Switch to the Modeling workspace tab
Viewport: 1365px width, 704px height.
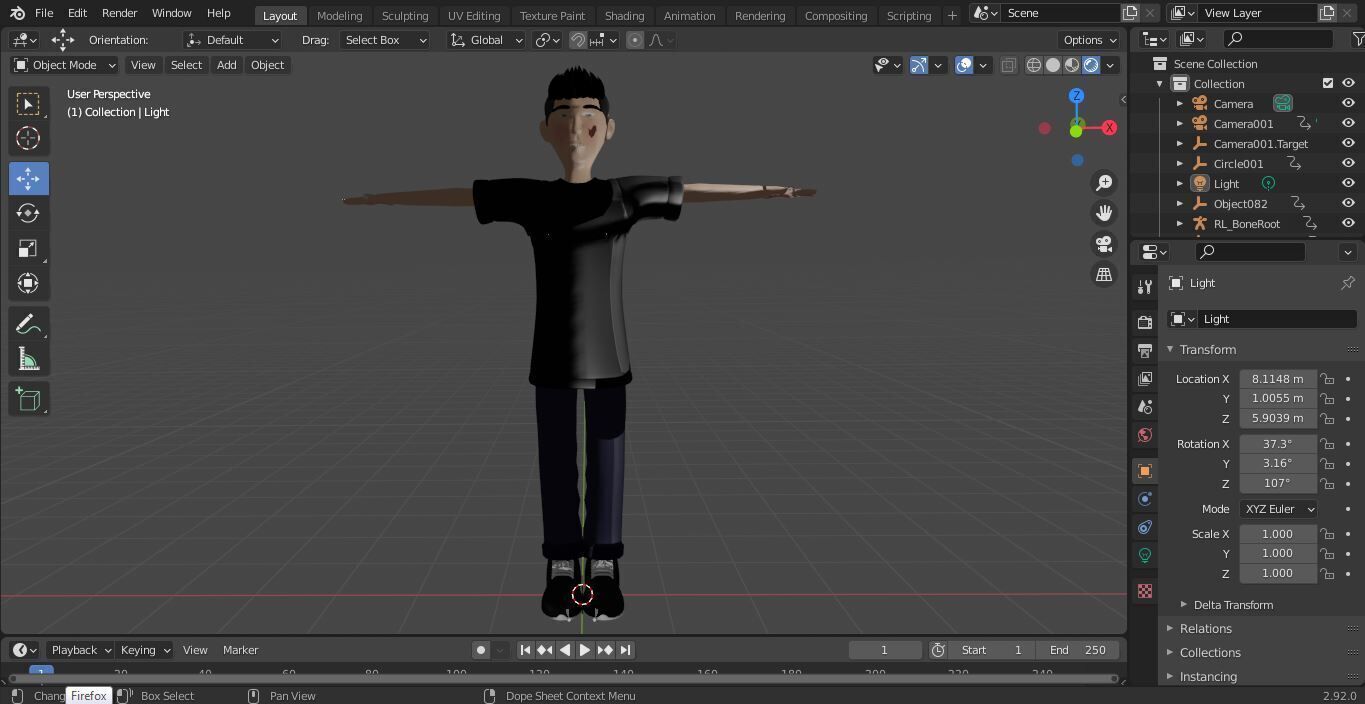coord(339,15)
